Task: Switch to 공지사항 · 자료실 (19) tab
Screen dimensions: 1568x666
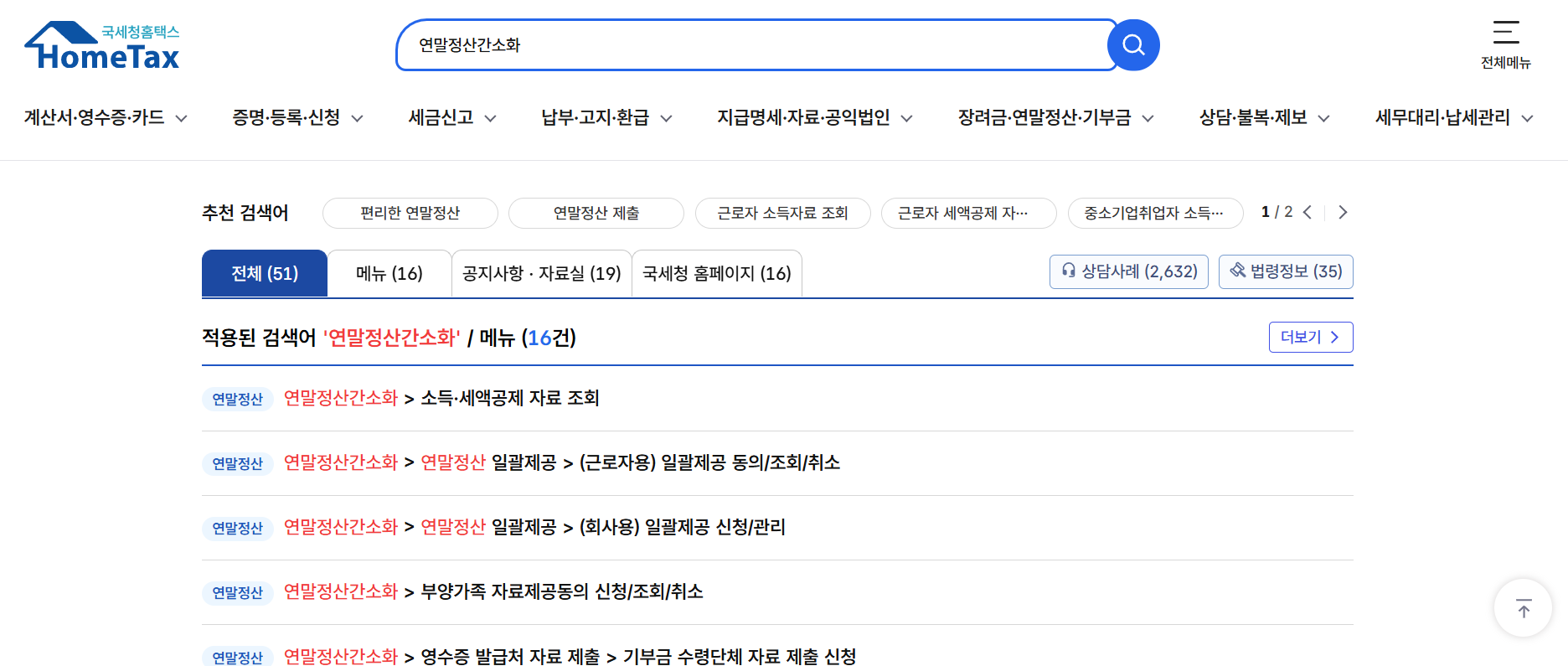Action: tap(542, 273)
